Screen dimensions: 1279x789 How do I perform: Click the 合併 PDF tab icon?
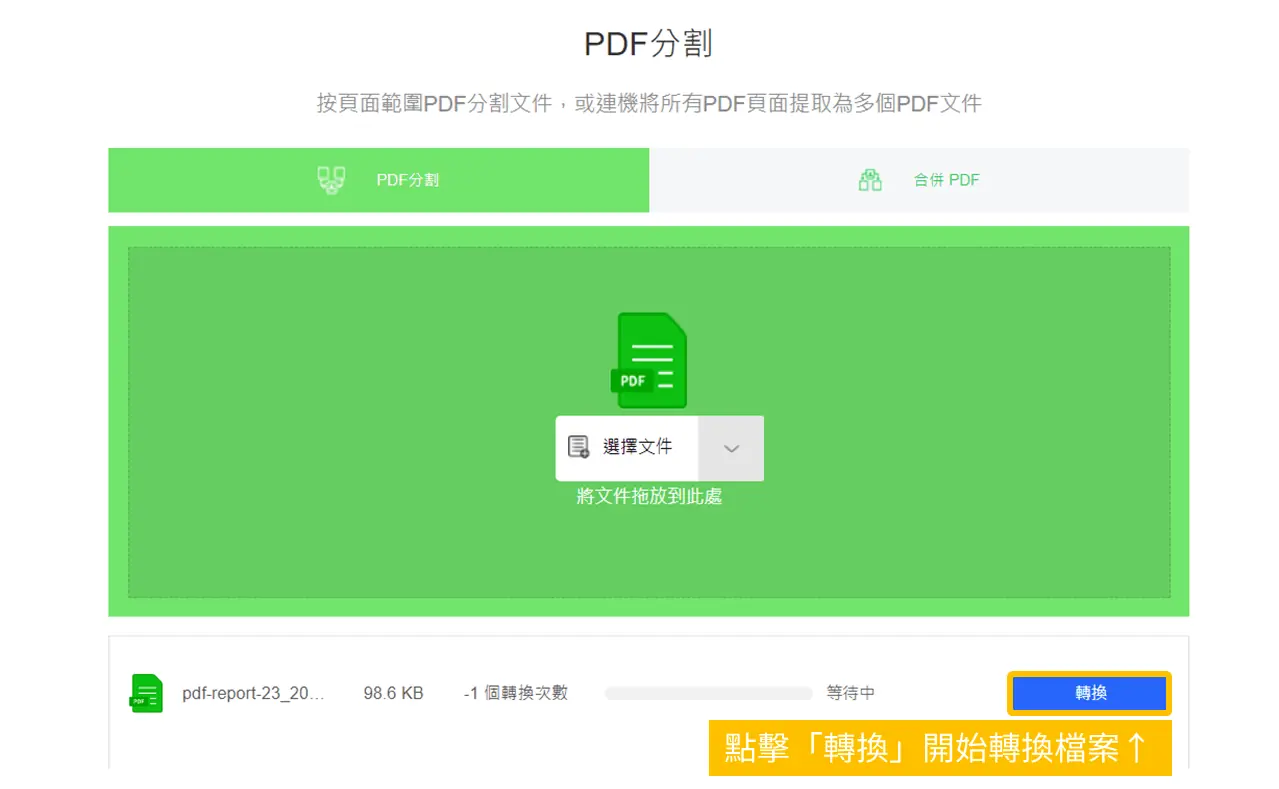tap(870, 180)
